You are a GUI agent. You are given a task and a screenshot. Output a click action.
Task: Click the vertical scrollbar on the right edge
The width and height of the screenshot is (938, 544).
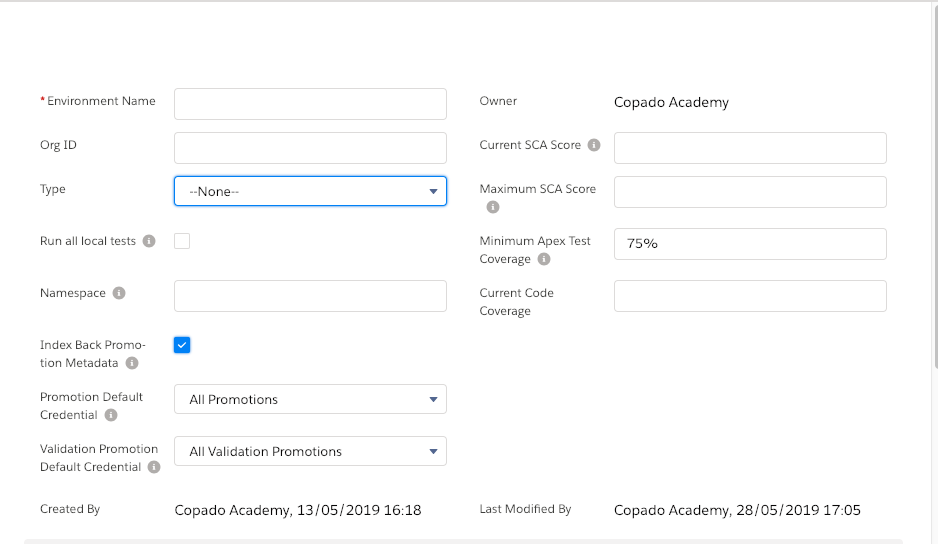tap(936, 186)
